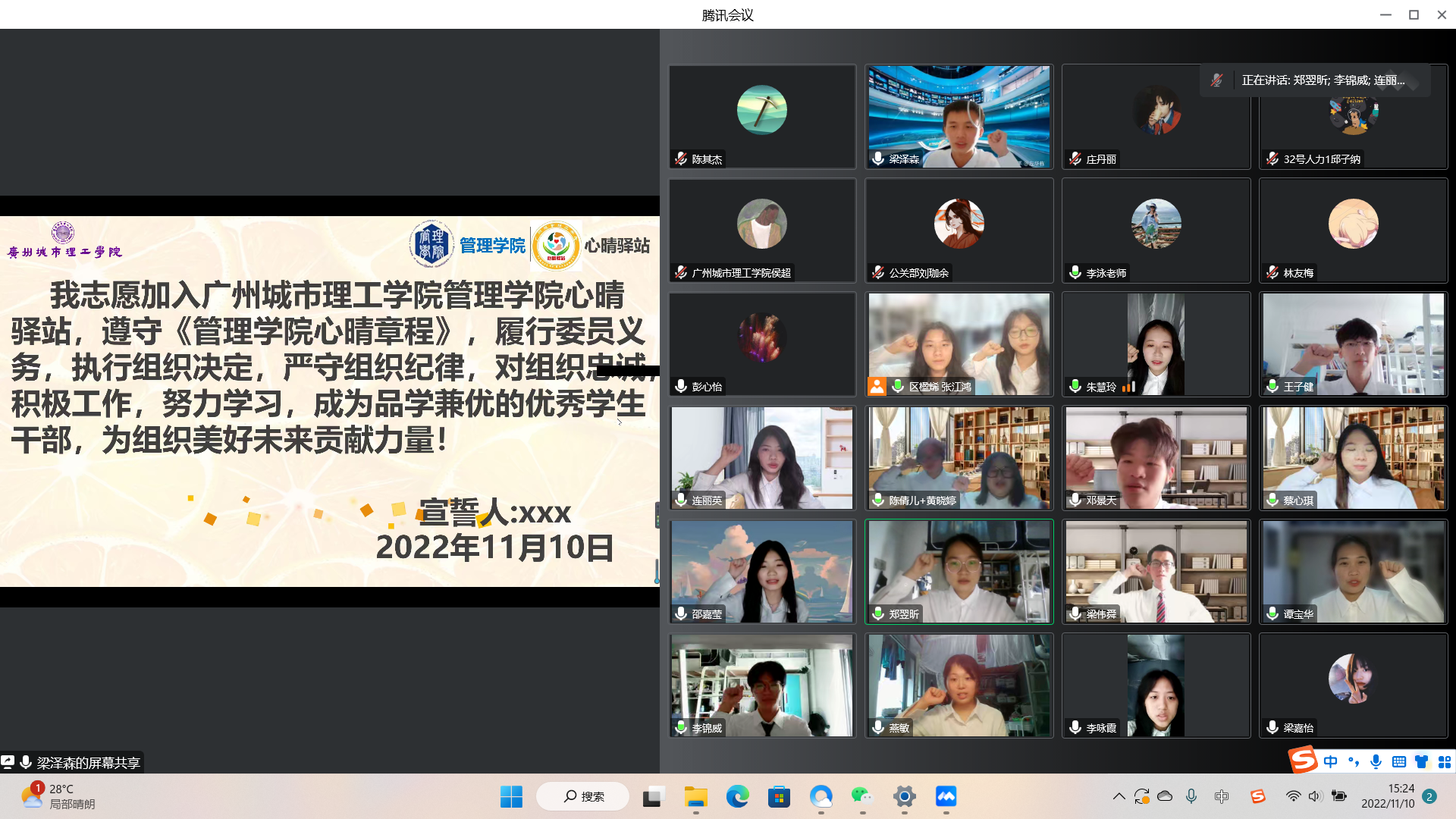Start voice input from Sogou bar
1456x819 pixels.
pos(1376,761)
